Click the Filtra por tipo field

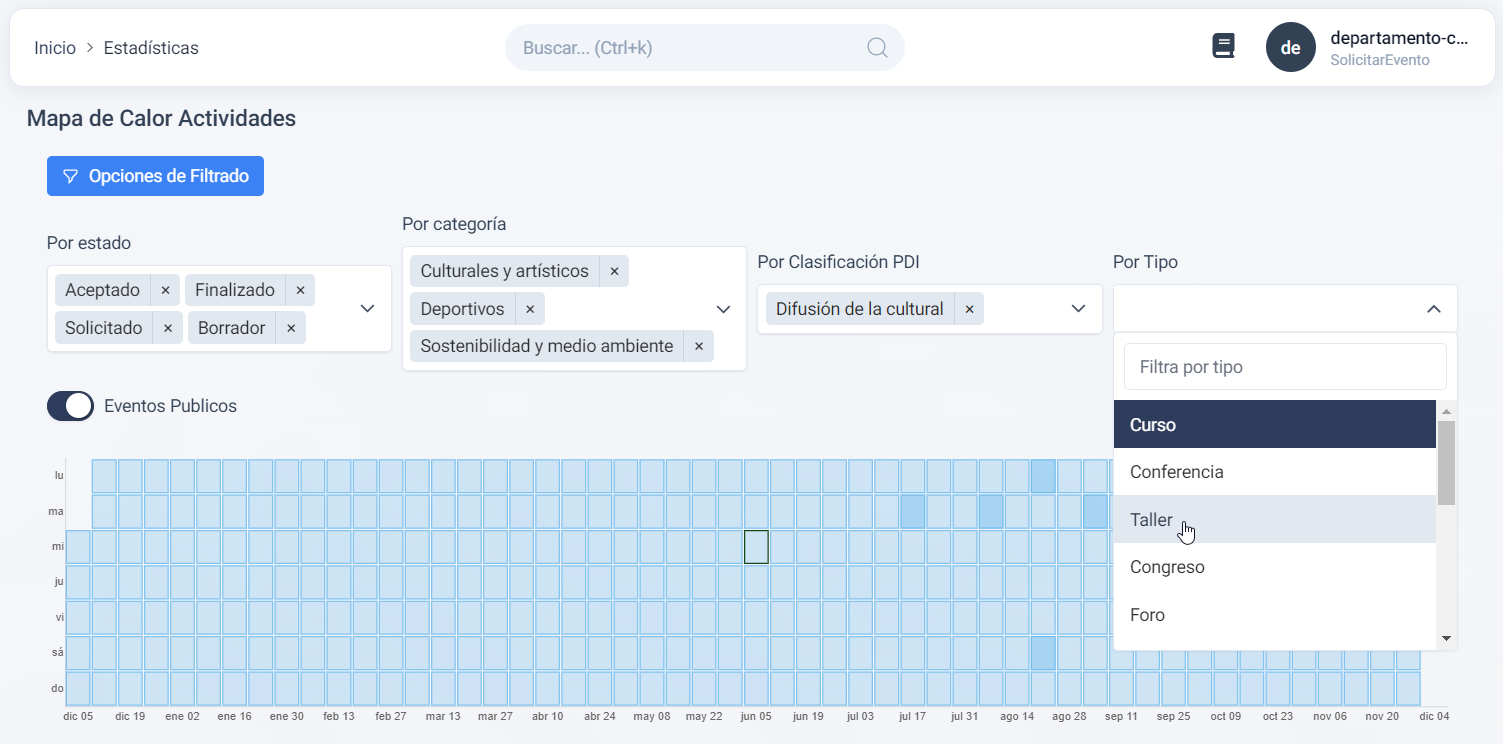point(1284,367)
